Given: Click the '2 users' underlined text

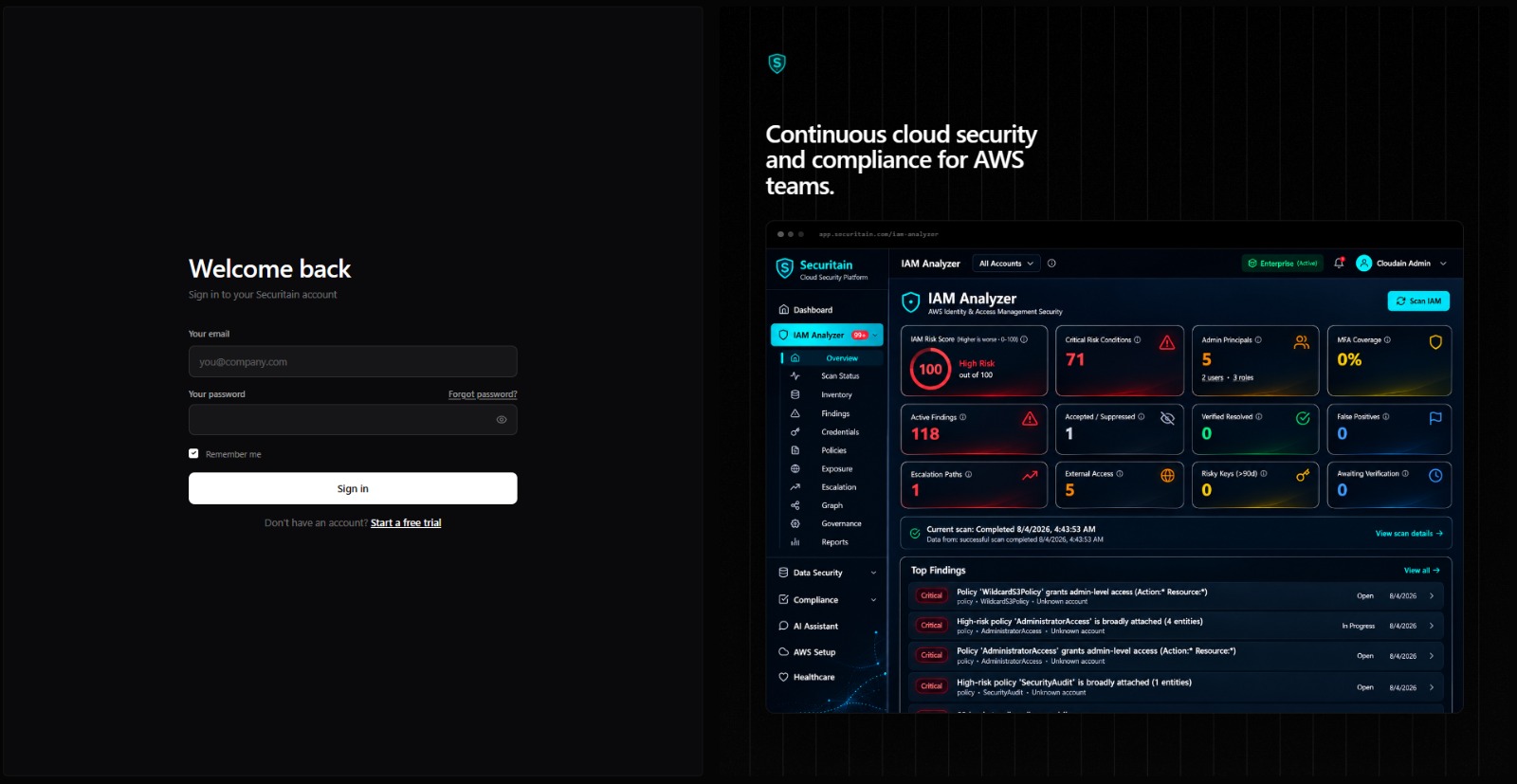Looking at the screenshot, I should (x=1213, y=377).
